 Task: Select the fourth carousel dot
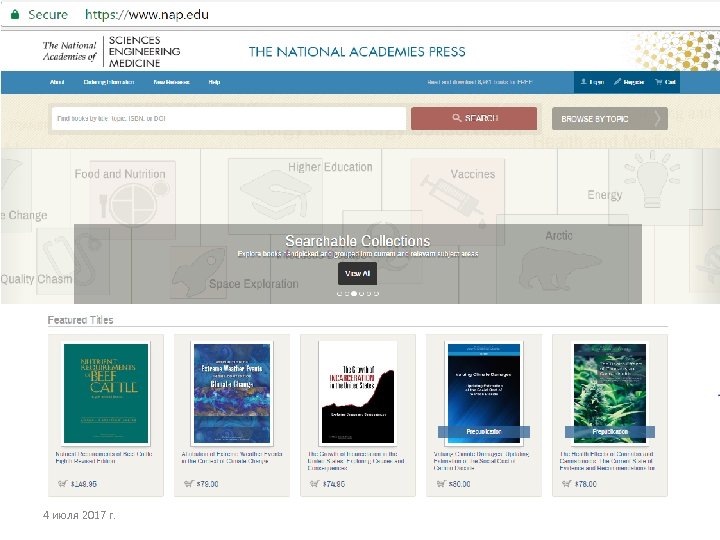361,294
